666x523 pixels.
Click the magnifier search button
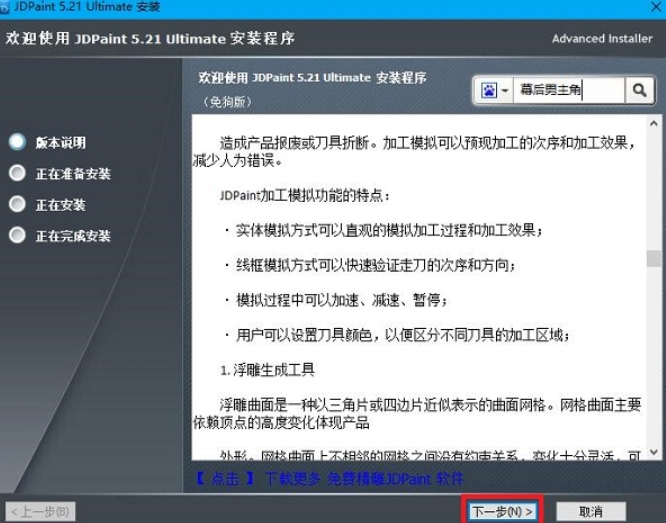pos(639,90)
